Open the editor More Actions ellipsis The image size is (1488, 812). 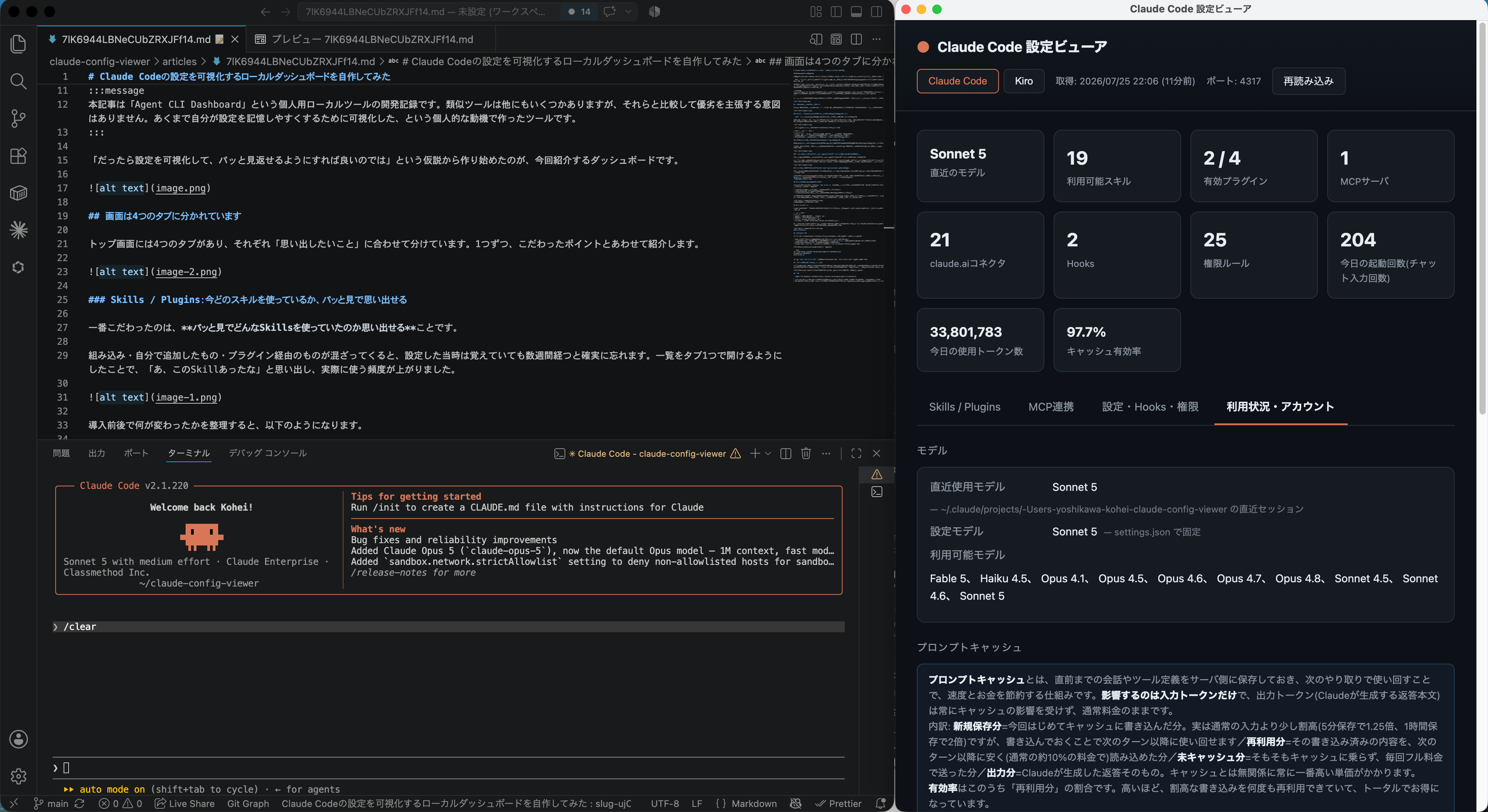pos(876,39)
